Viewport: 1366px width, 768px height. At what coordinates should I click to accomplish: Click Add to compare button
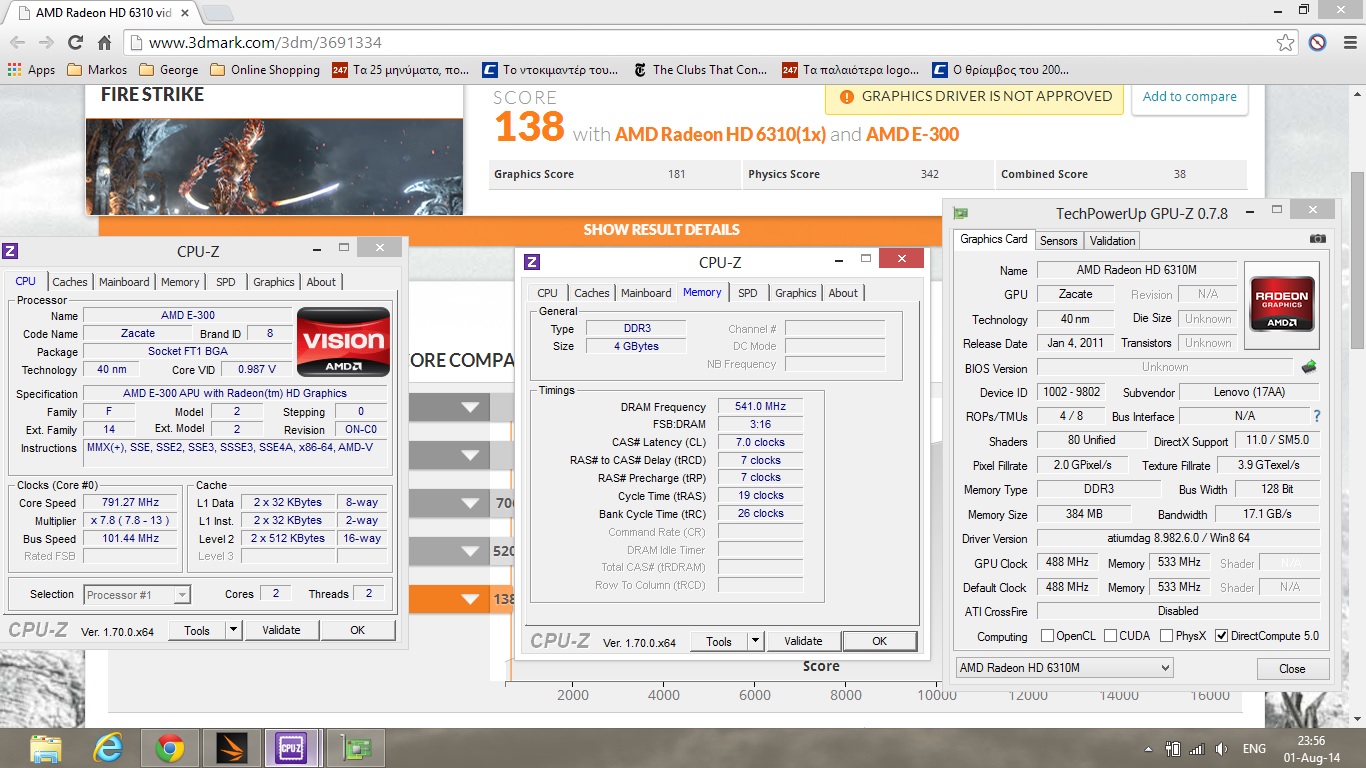1189,97
